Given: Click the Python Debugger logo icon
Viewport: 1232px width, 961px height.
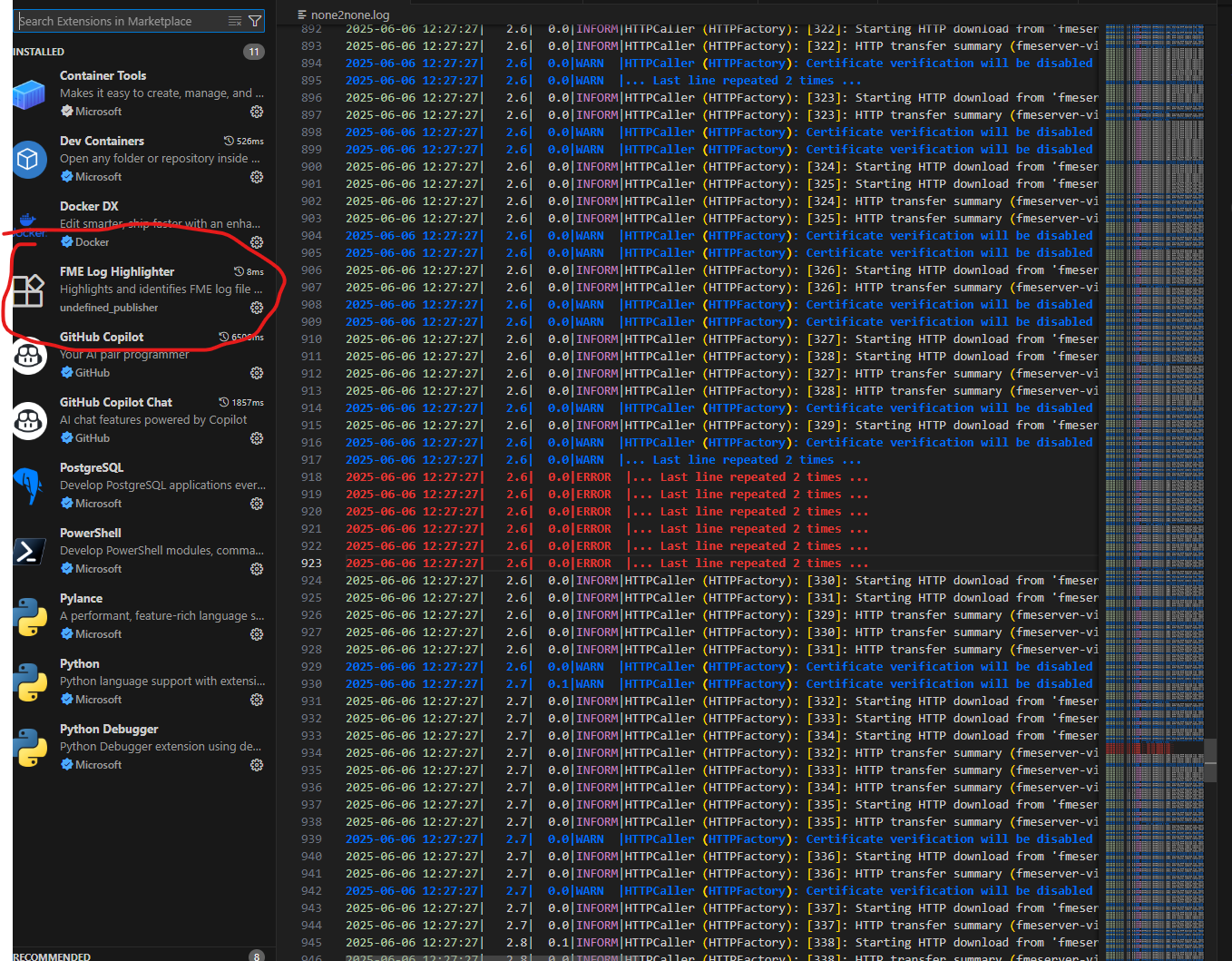Looking at the screenshot, I should (x=29, y=748).
